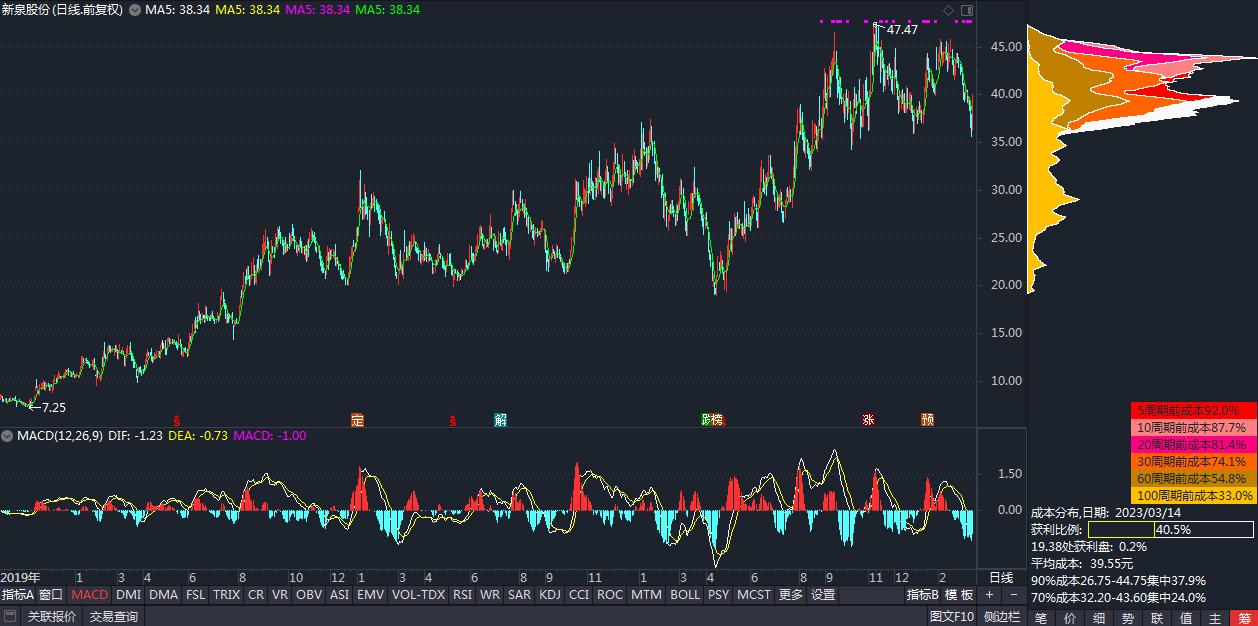The height and width of the screenshot is (626, 1258).
Task: Click the diamond icon above the chart
Action: 949,11
